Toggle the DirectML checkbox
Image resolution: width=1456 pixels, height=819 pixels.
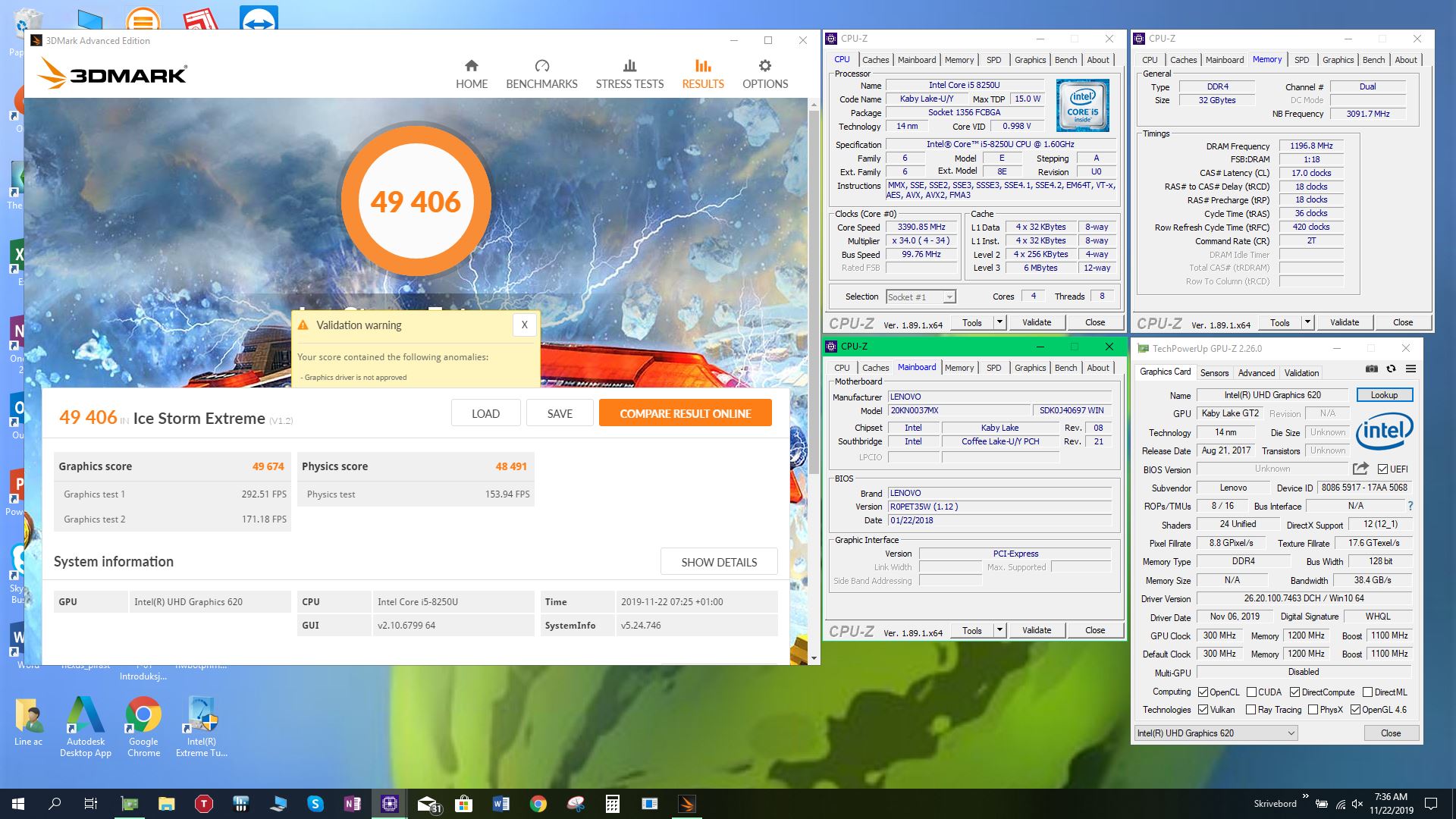(x=1367, y=692)
